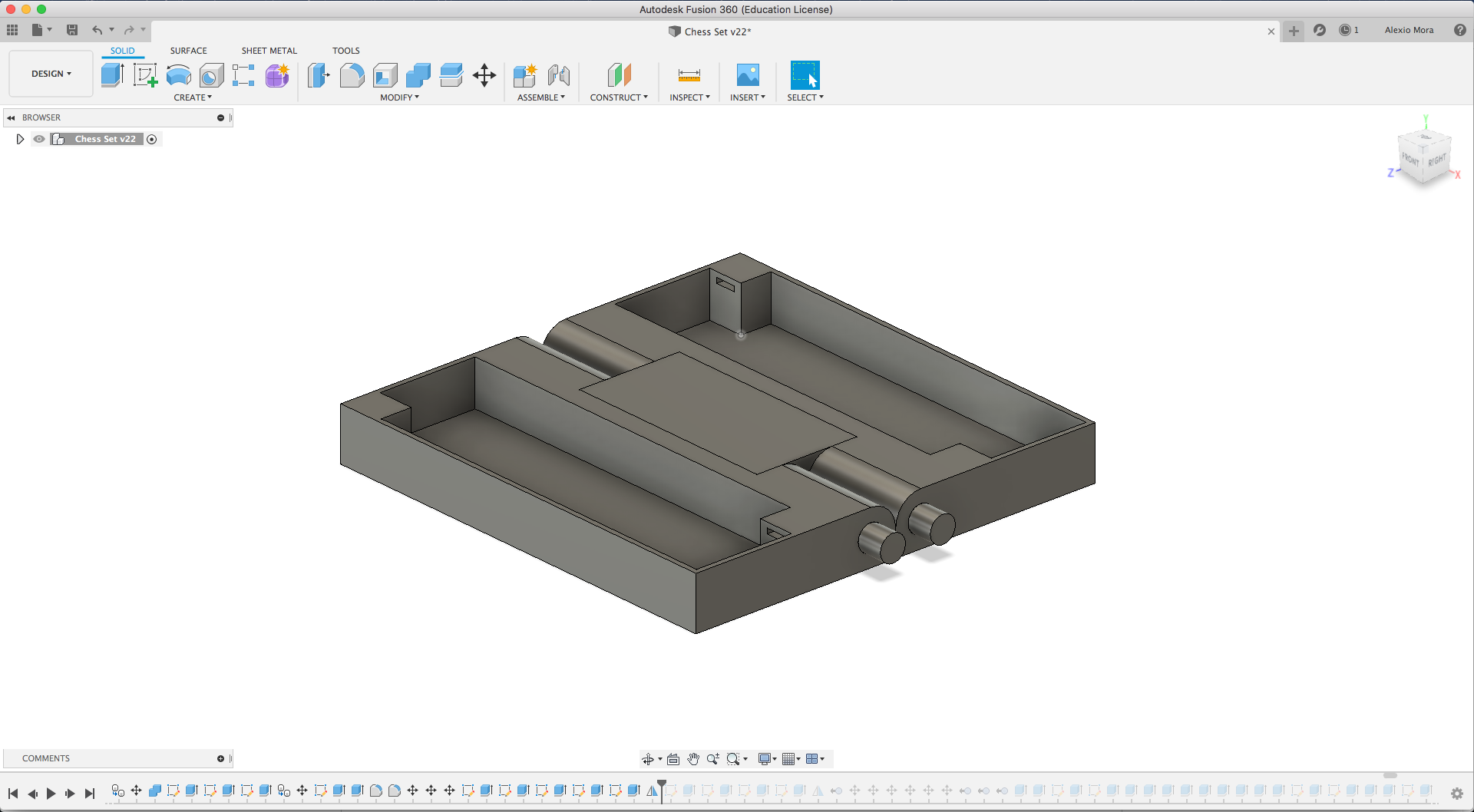The image size is (1474, 812).
Task: Jump to timeline beginning
Action: 13,794
